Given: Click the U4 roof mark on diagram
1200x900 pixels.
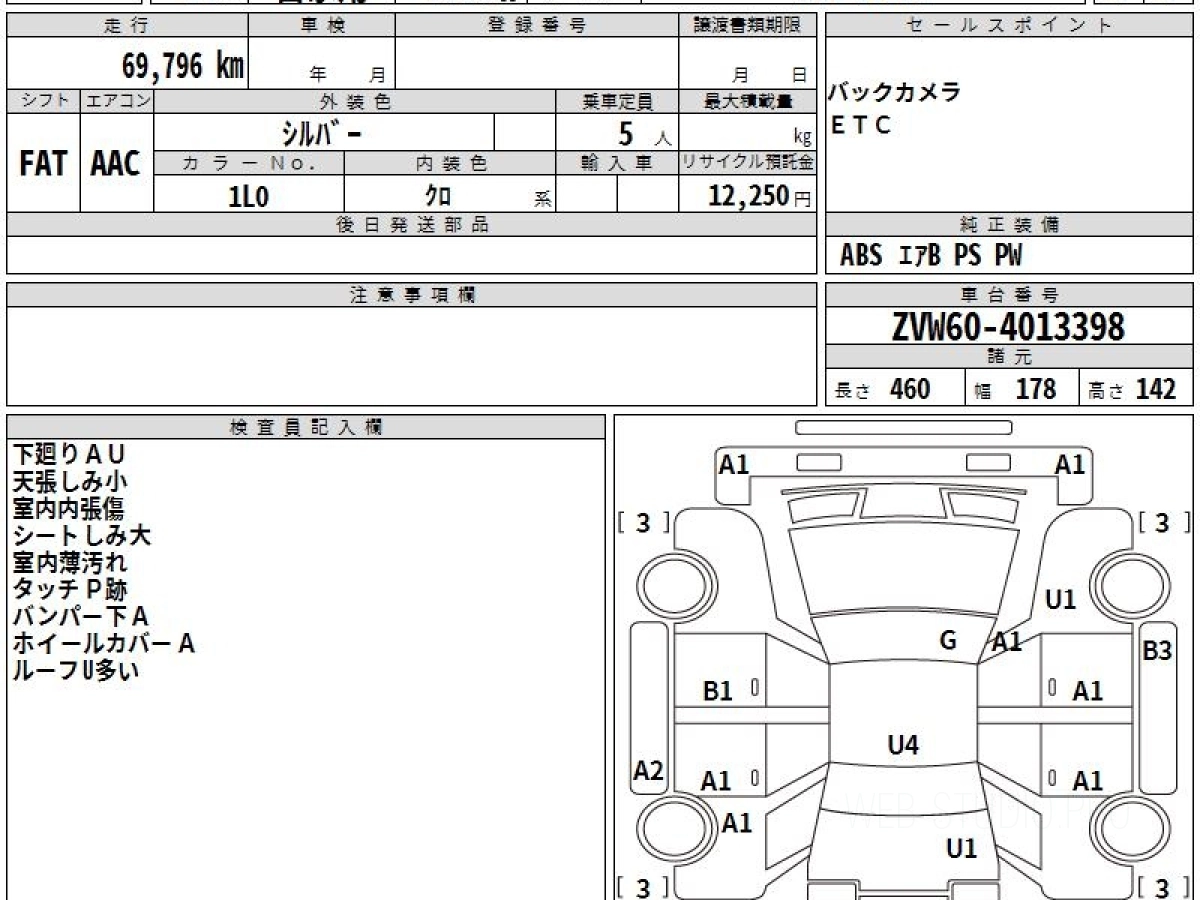Looking at the screenshot, I should point(903,744).
